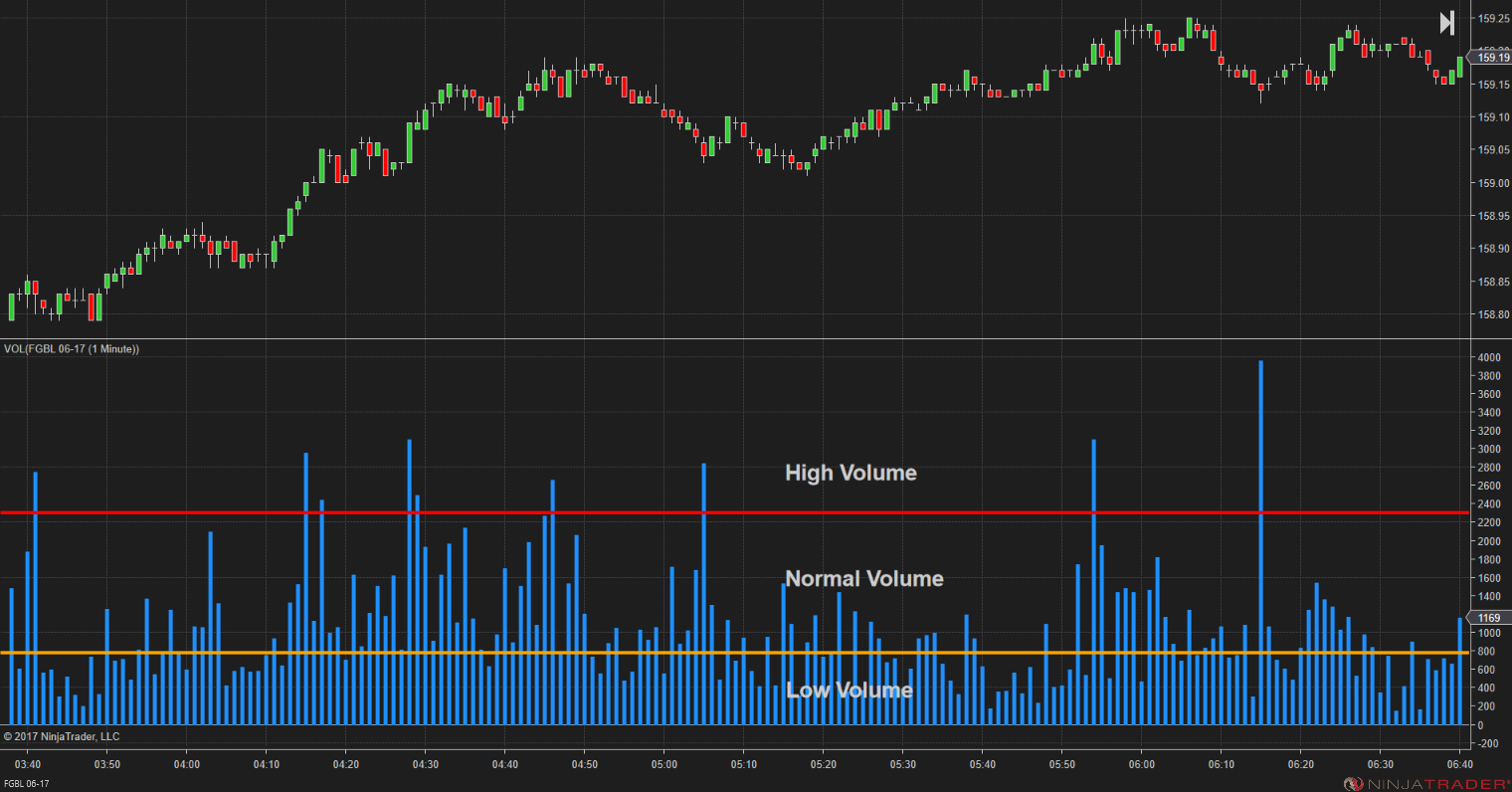This screenshot has height=792, width=1512.
Task: Click the 04:40 time axis label
Action: 504,765
